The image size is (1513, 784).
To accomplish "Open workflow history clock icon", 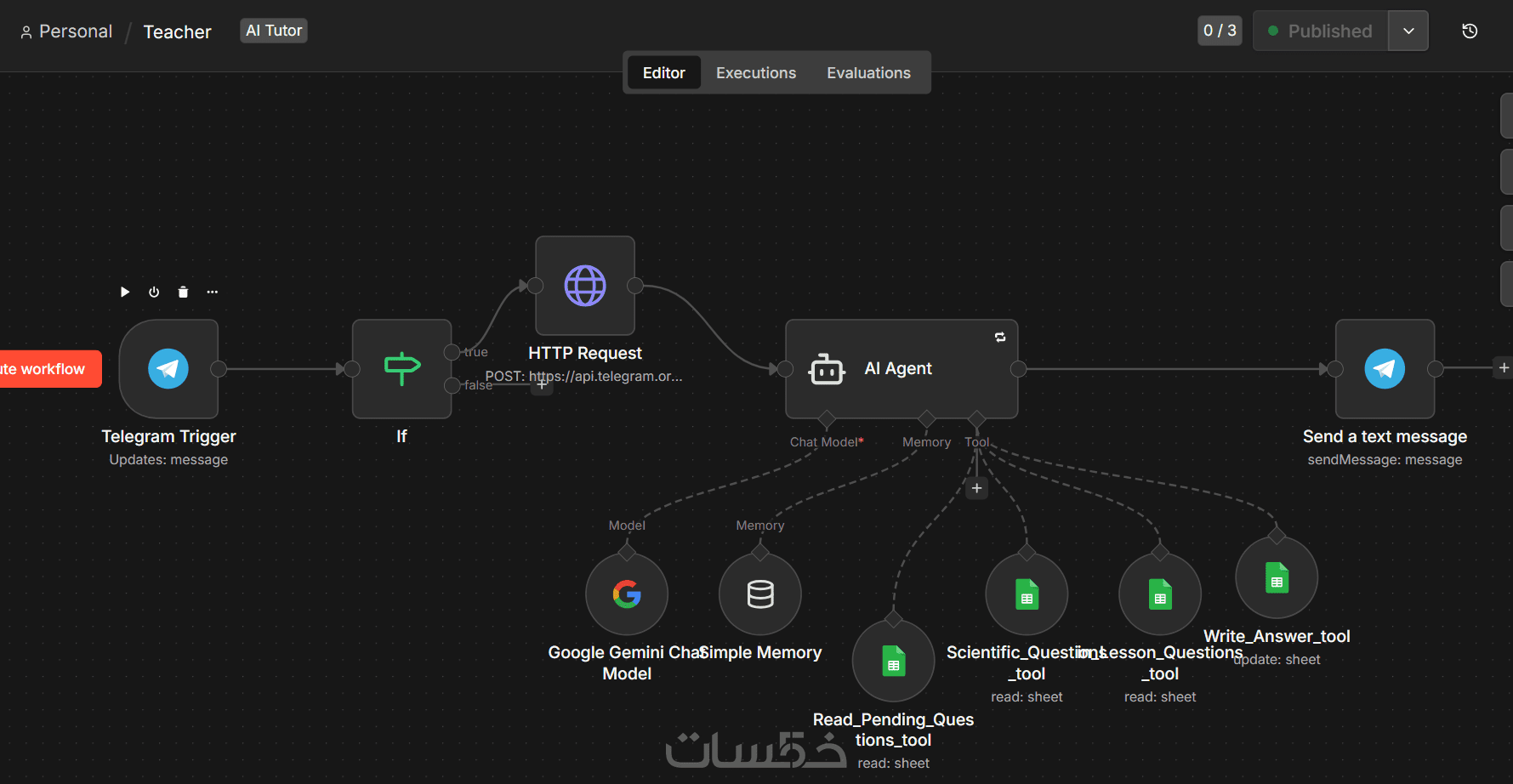I will tap(1470, 31).
